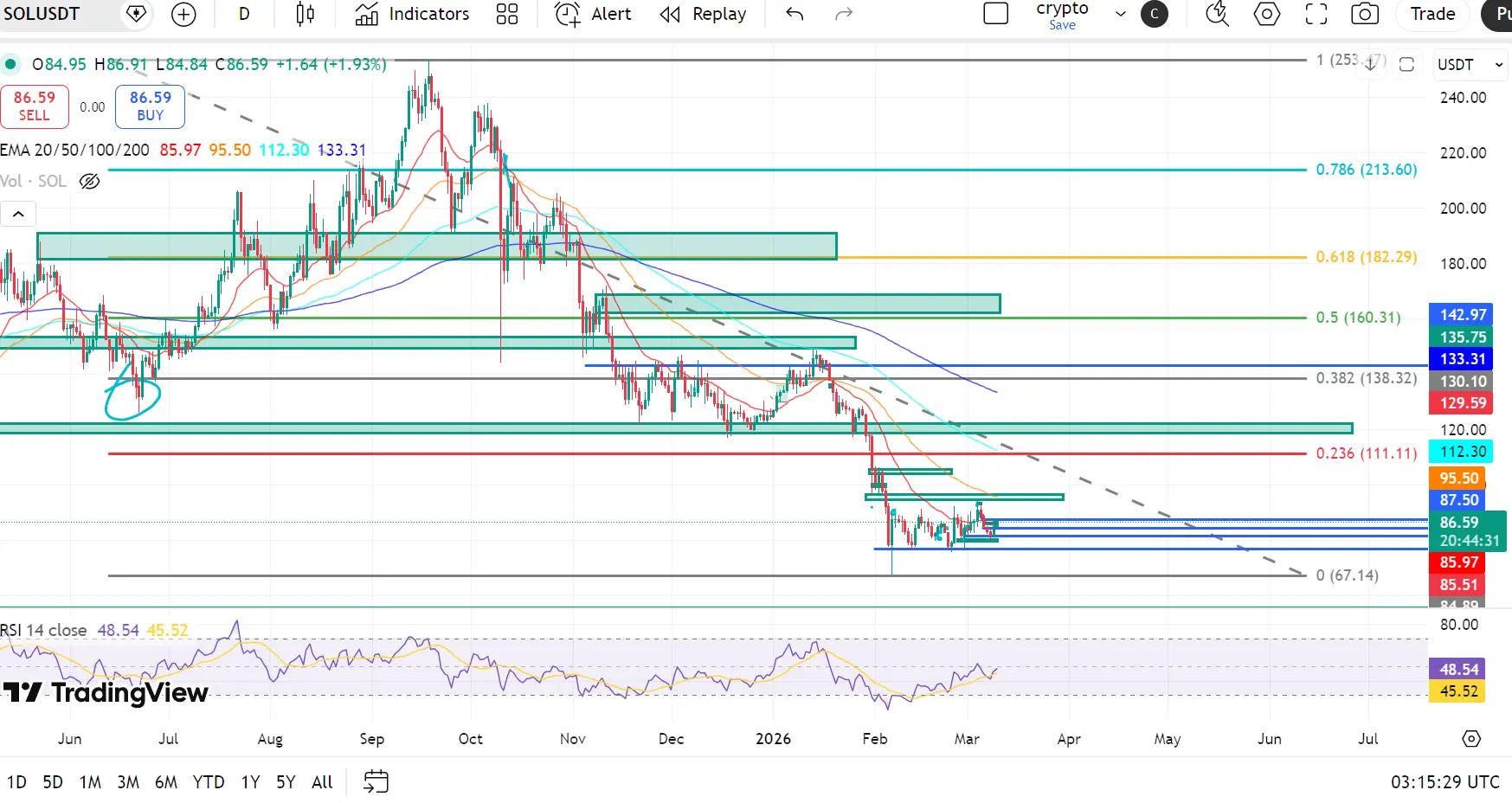Select the 3M date range
1512x803 pixels.
(128, 782)
